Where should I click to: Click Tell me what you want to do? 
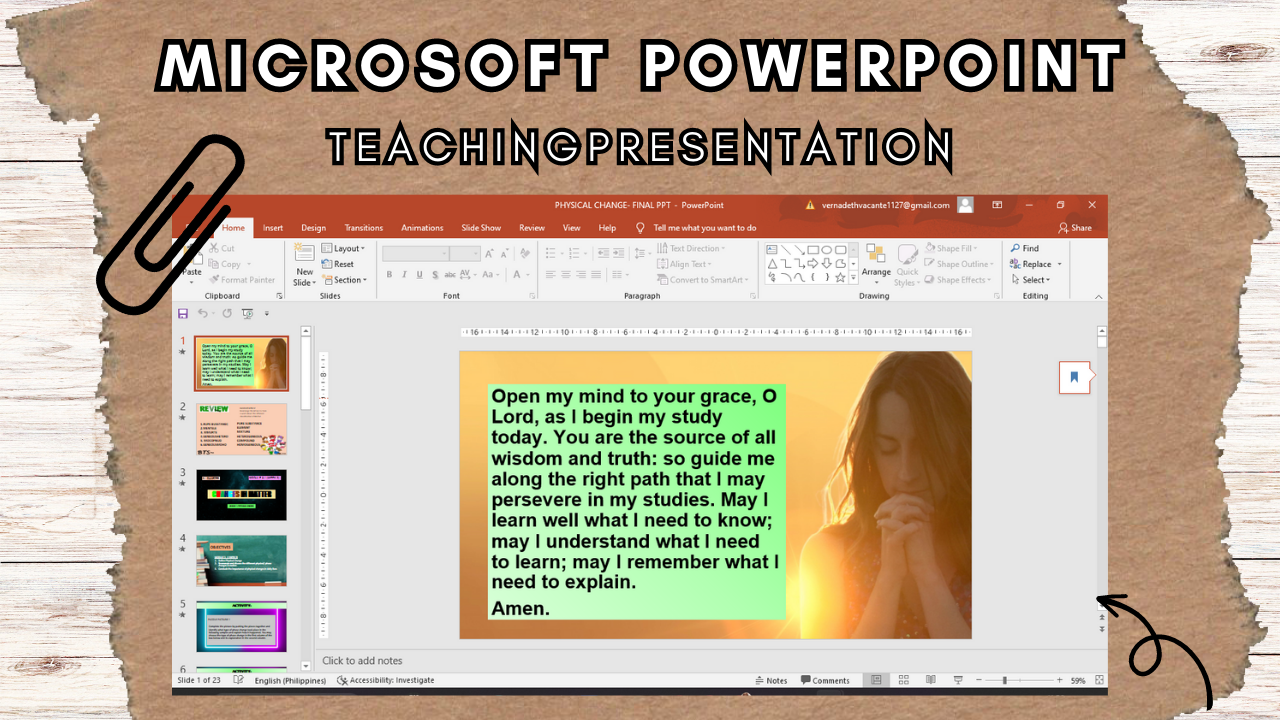pos(696,228)
